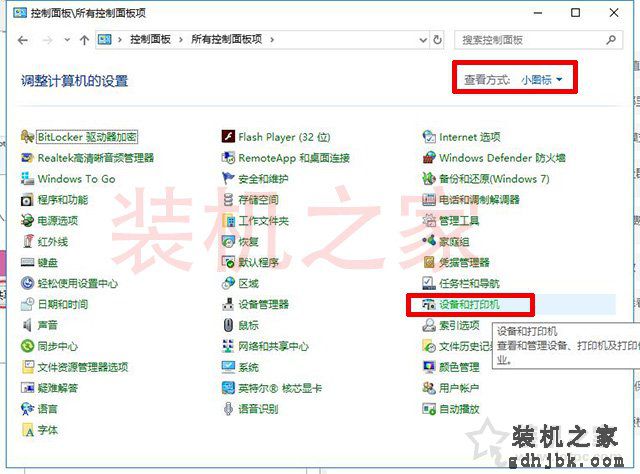The width and height of the screenshot is (640, 474).
Task: Click the 轻松使用设置中心 icon
Action: tap(27, 283)
